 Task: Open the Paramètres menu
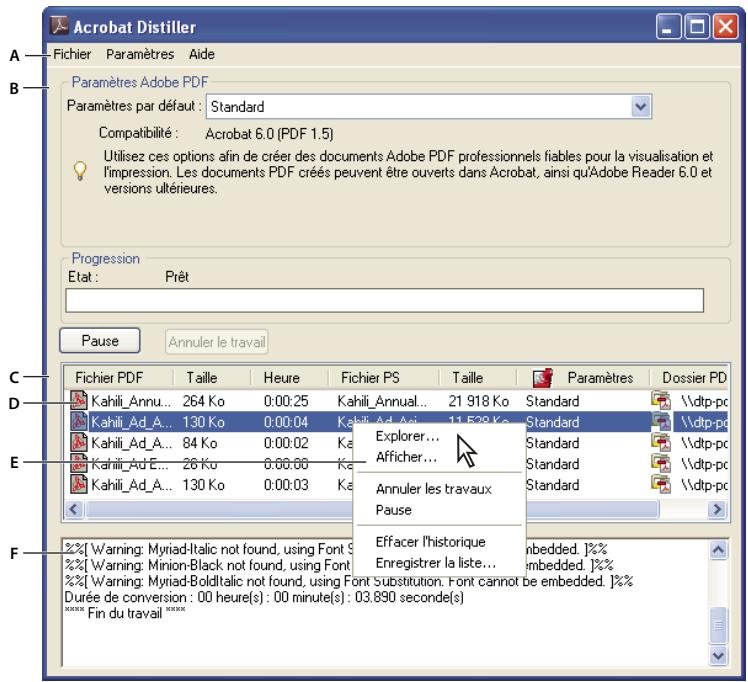140,54
